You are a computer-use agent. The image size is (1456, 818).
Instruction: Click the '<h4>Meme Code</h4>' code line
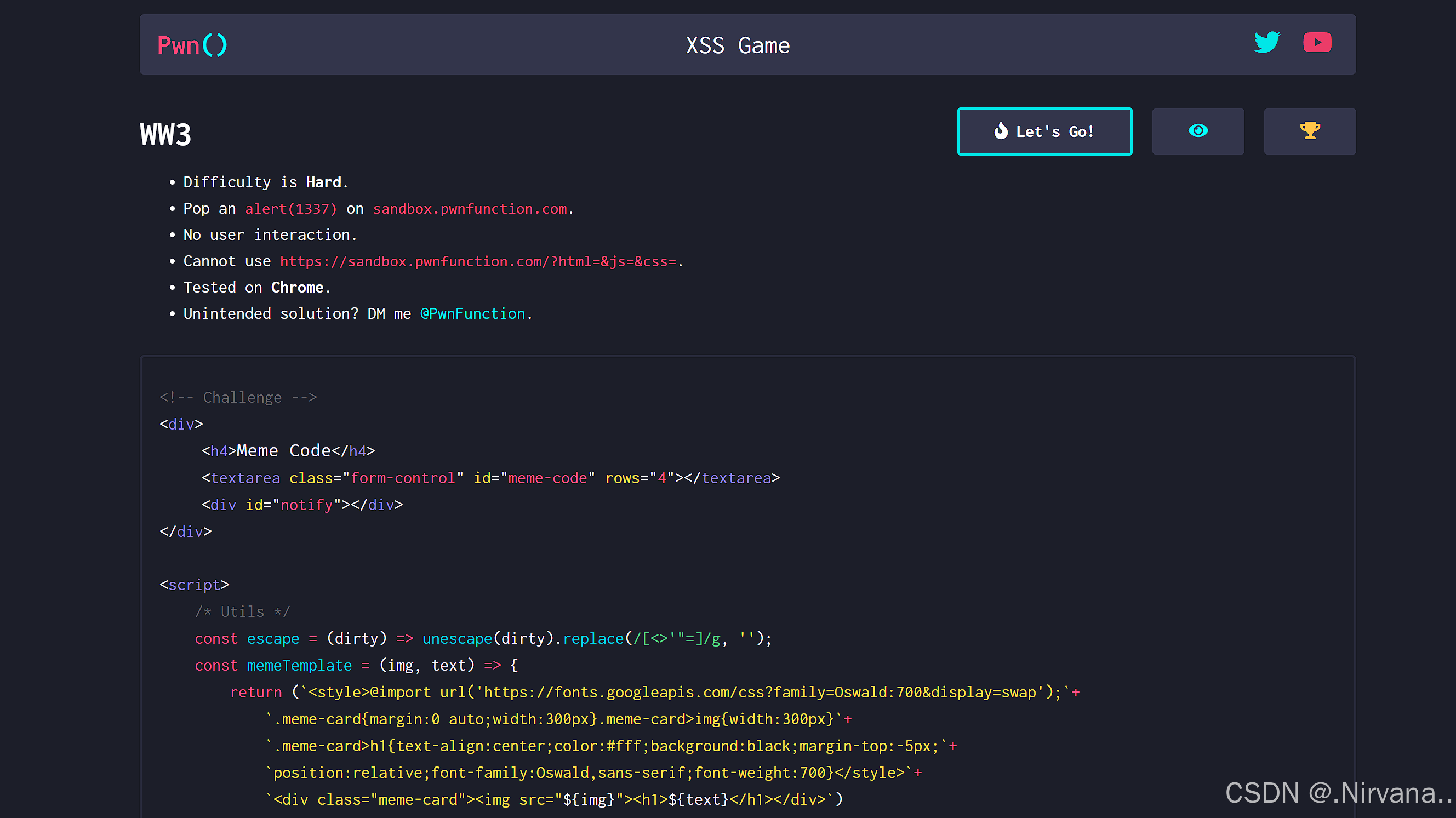pyautogui.click(x=288, y=450)
